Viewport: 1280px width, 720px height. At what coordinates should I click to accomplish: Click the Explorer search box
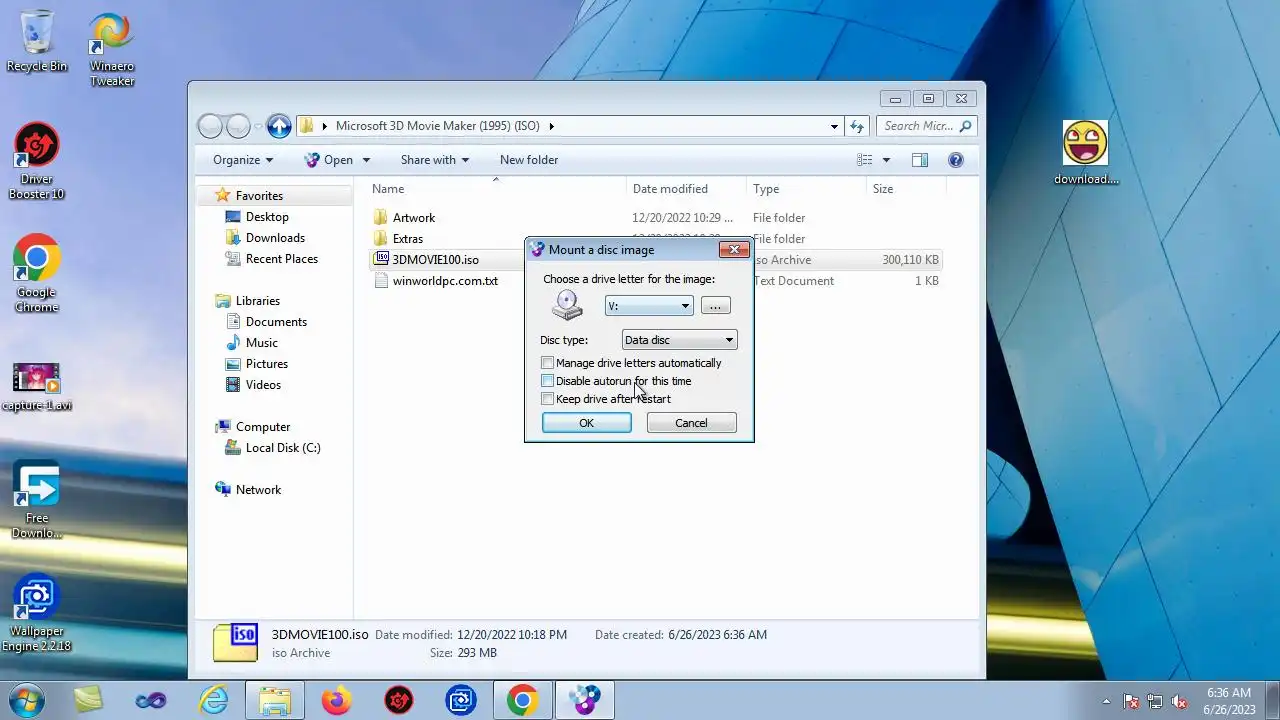927,126
